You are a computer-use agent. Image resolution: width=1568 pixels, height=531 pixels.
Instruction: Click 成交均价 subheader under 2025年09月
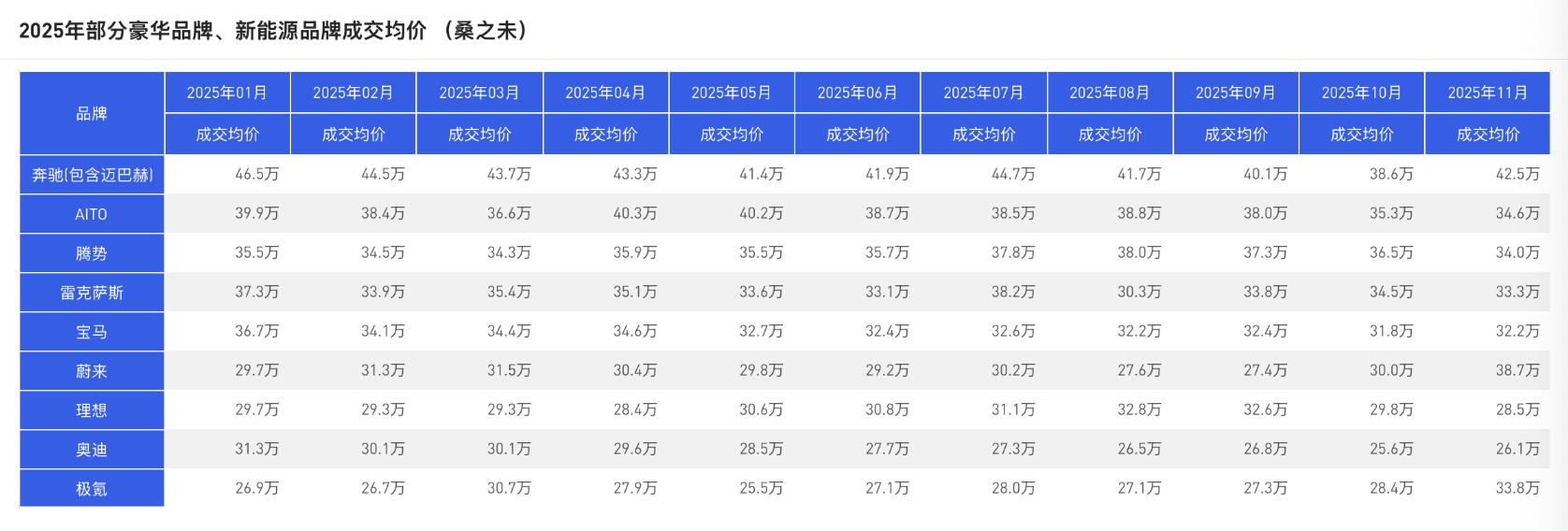coord(1236,135)
